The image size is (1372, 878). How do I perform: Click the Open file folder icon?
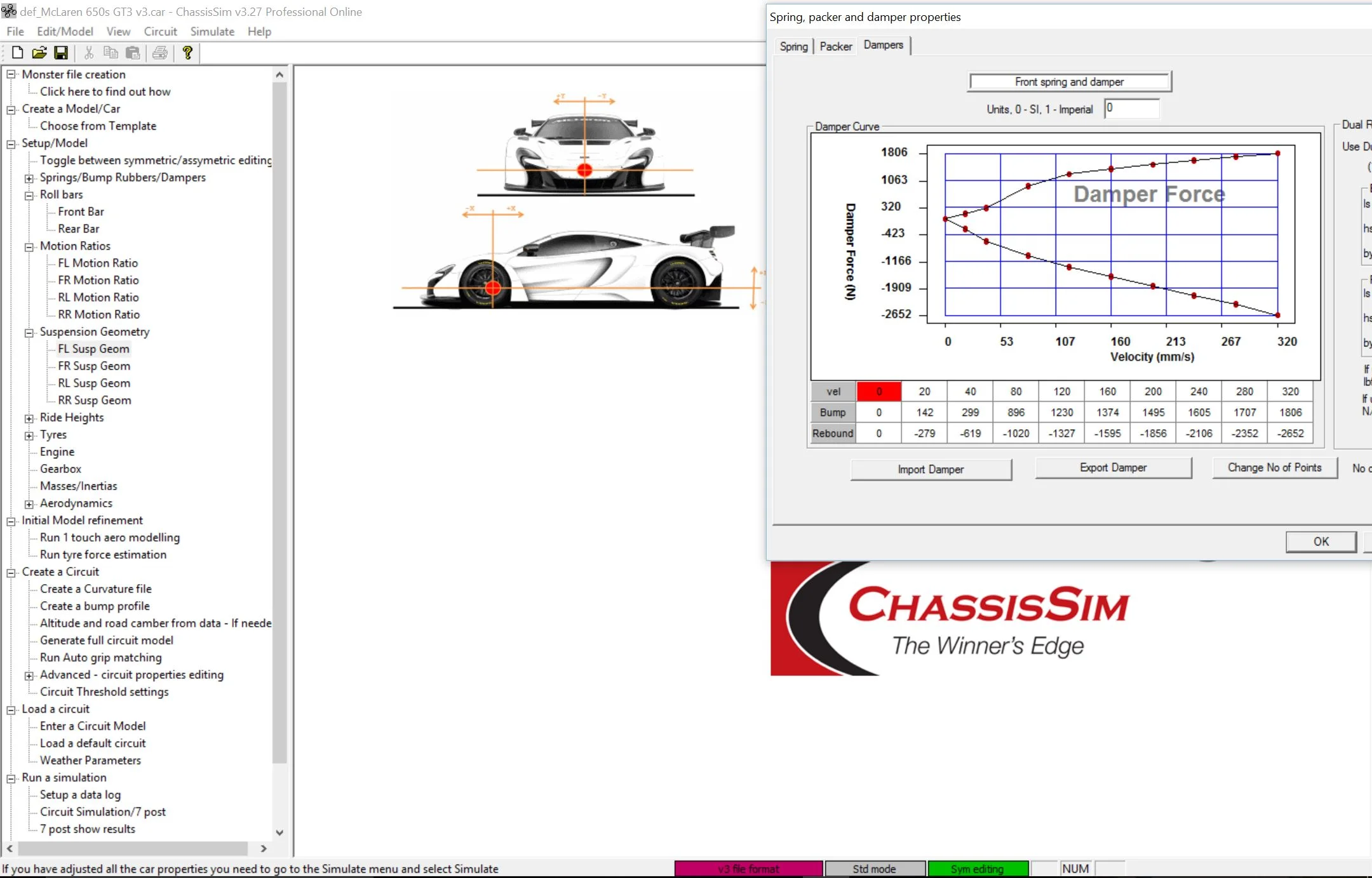[x=39, y=53]
